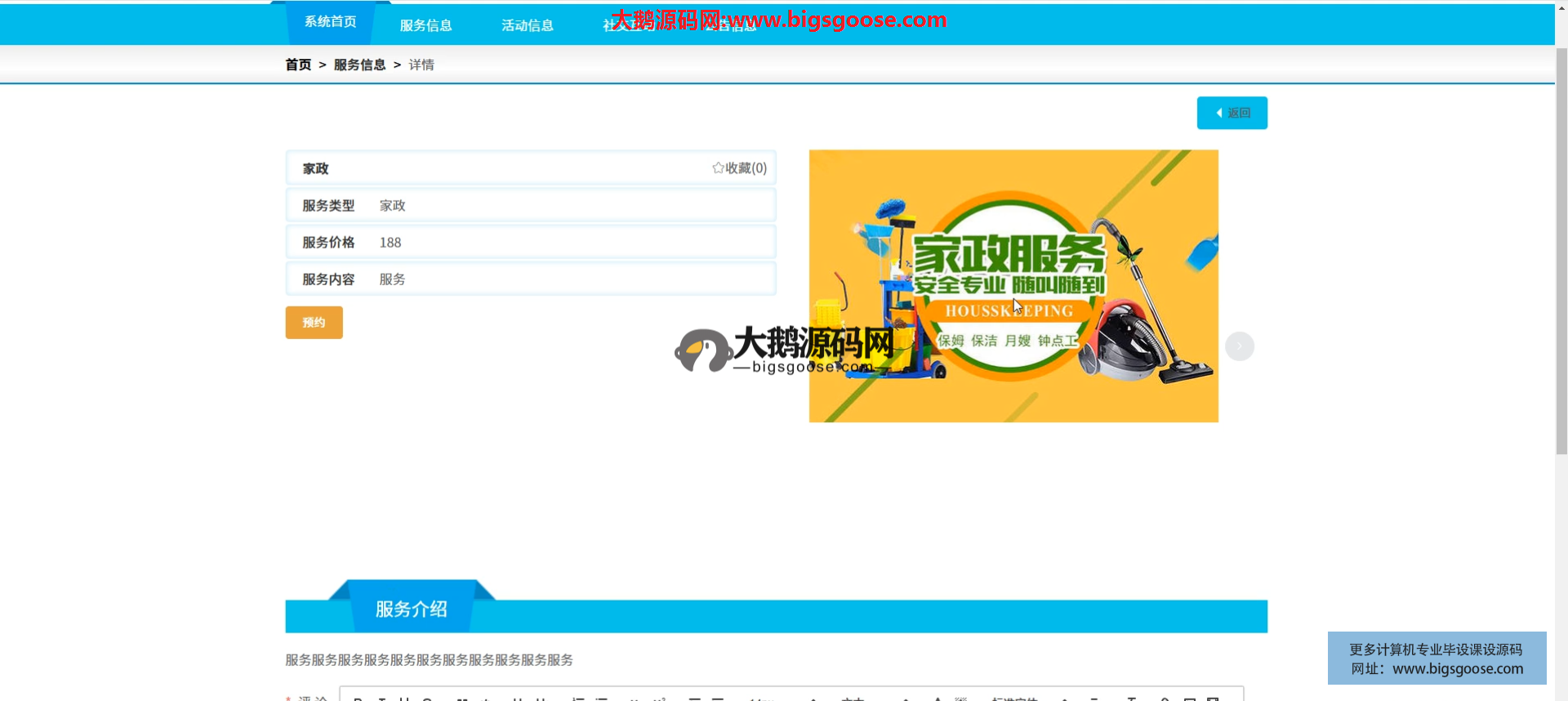Click 详情 at the breadcrumb end
The image size is (1568, 701).
tap(421, 65)
